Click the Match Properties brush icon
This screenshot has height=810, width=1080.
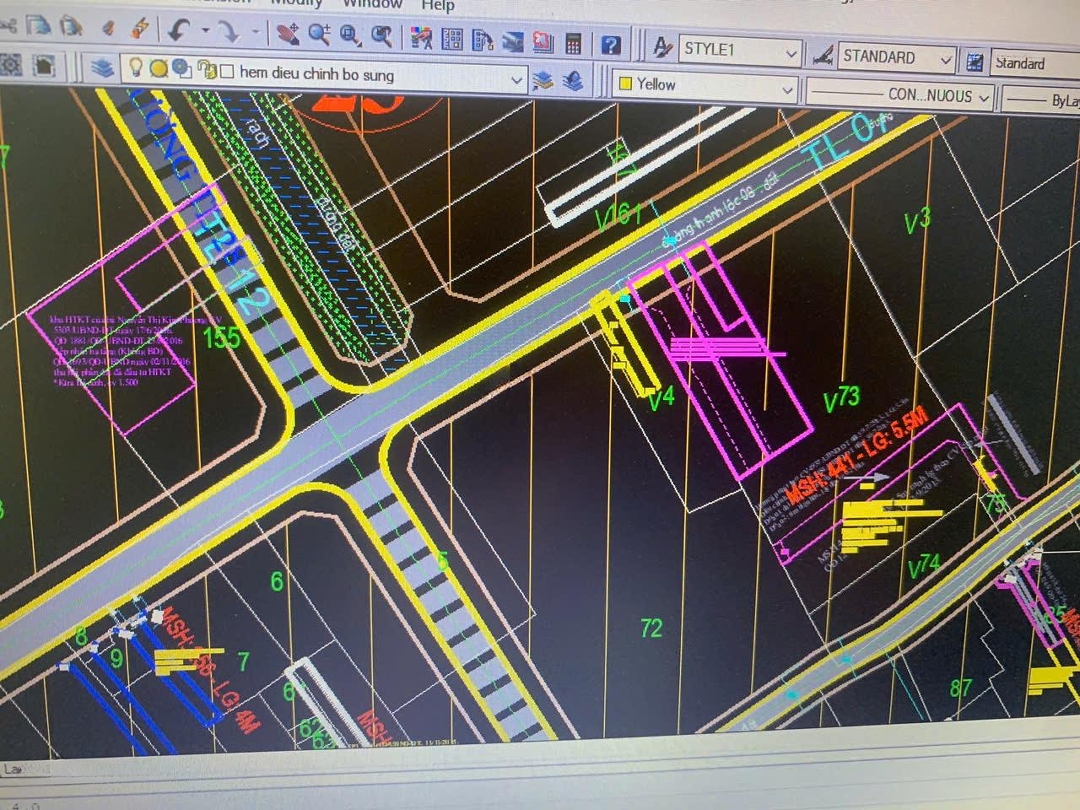(141, 28)
